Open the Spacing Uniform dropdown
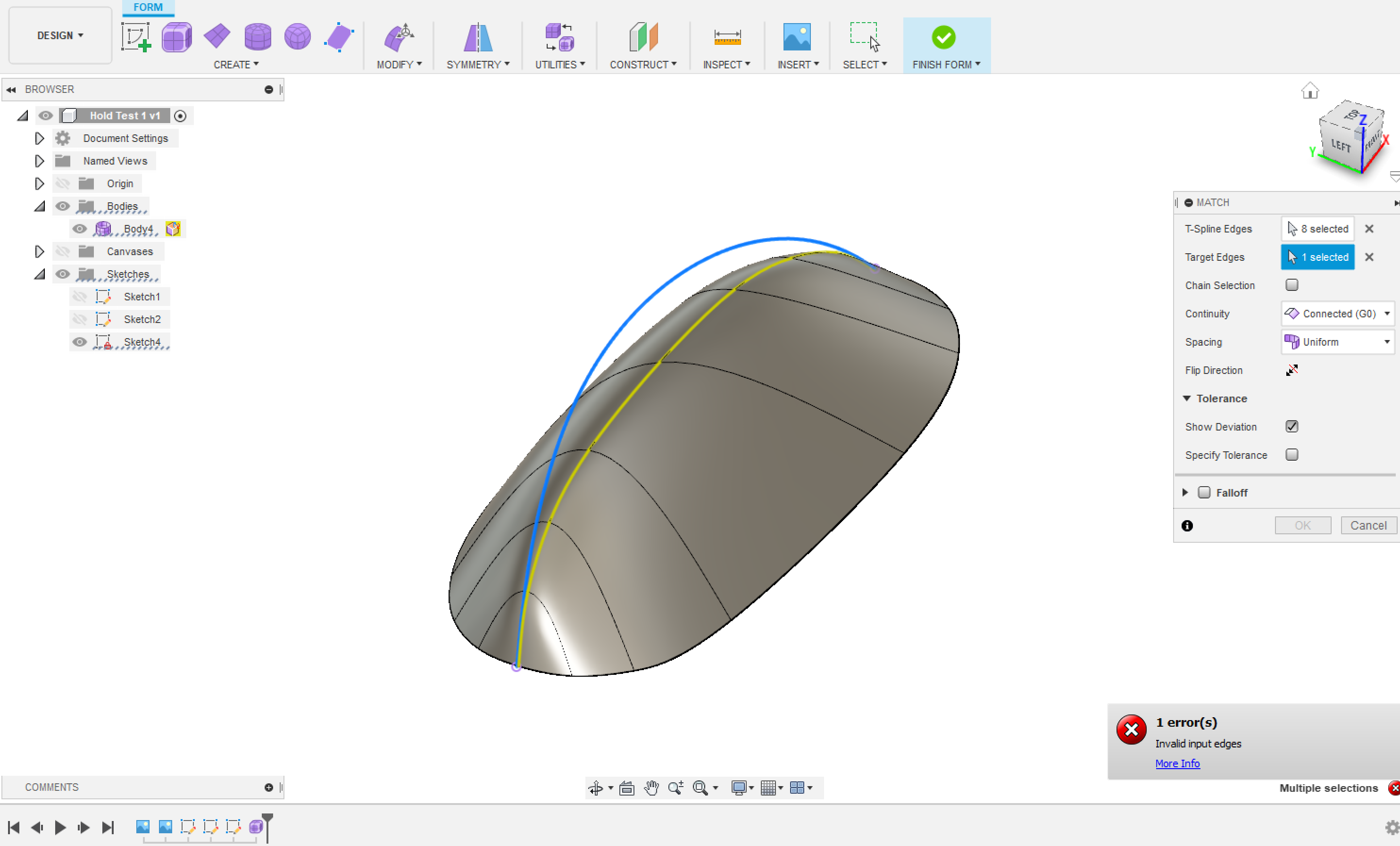The height and width of the screenshot is (846, 1400). click(x=1338, y=342)
